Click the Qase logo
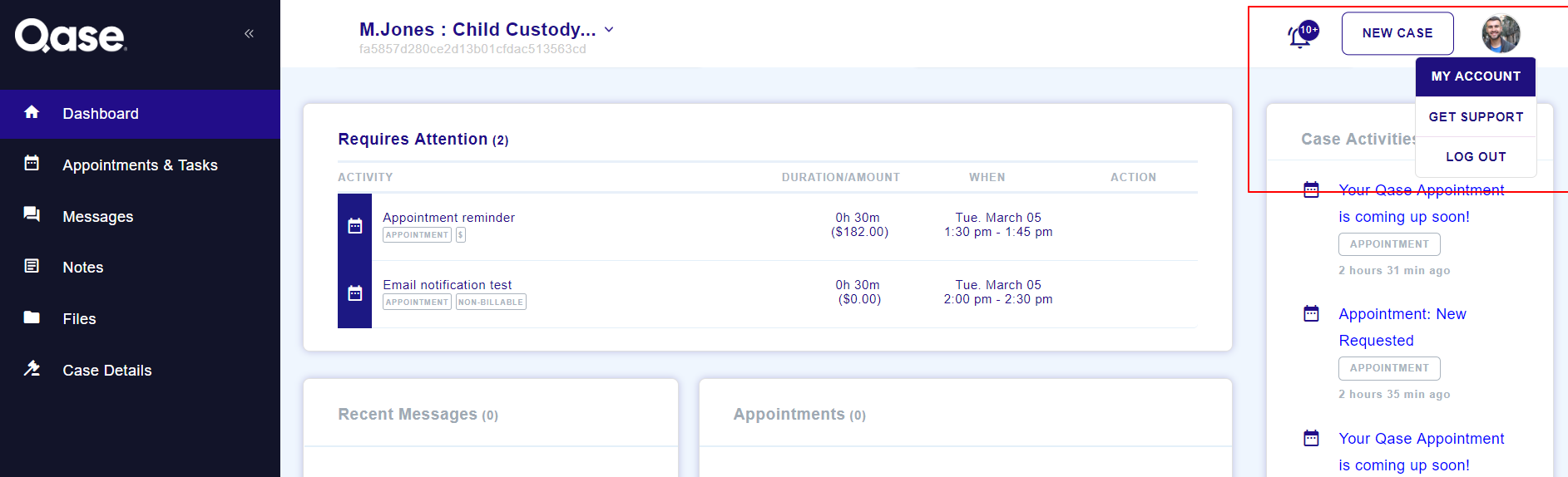 pos(71,36)
